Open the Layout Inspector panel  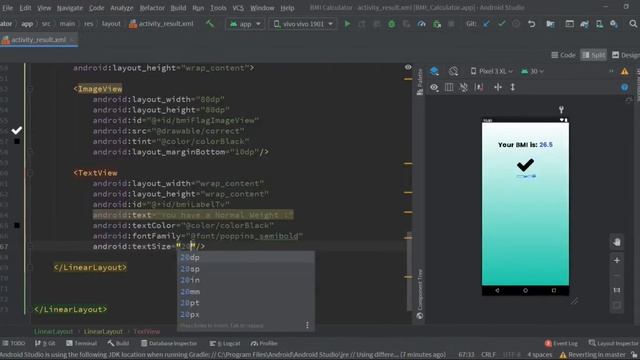coord(614,343)
